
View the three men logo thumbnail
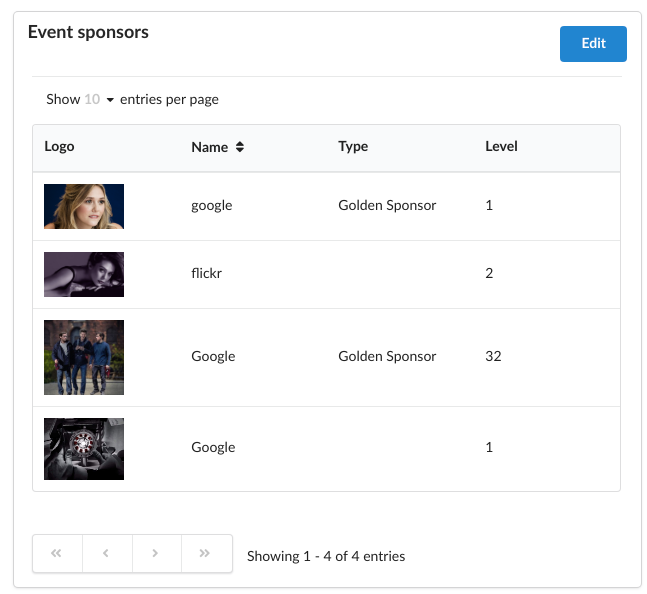pyautogui.click(x=84, y=357)
